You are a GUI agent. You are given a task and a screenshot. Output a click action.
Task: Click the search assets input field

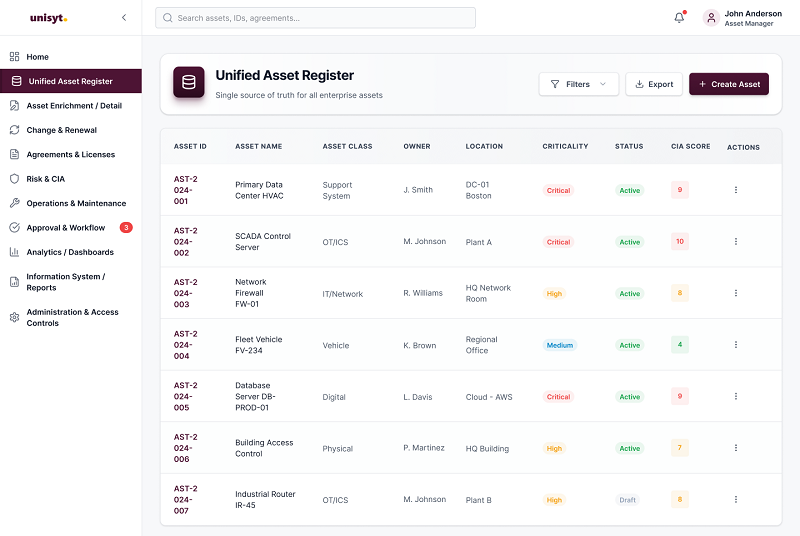coord(315,18)
